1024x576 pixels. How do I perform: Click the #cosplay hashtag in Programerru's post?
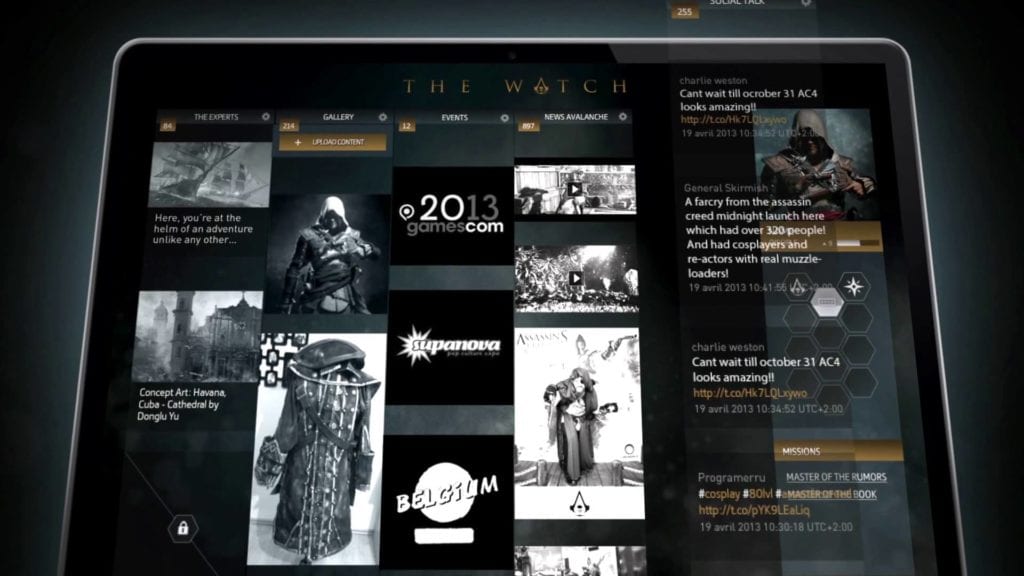coord(723,494)
